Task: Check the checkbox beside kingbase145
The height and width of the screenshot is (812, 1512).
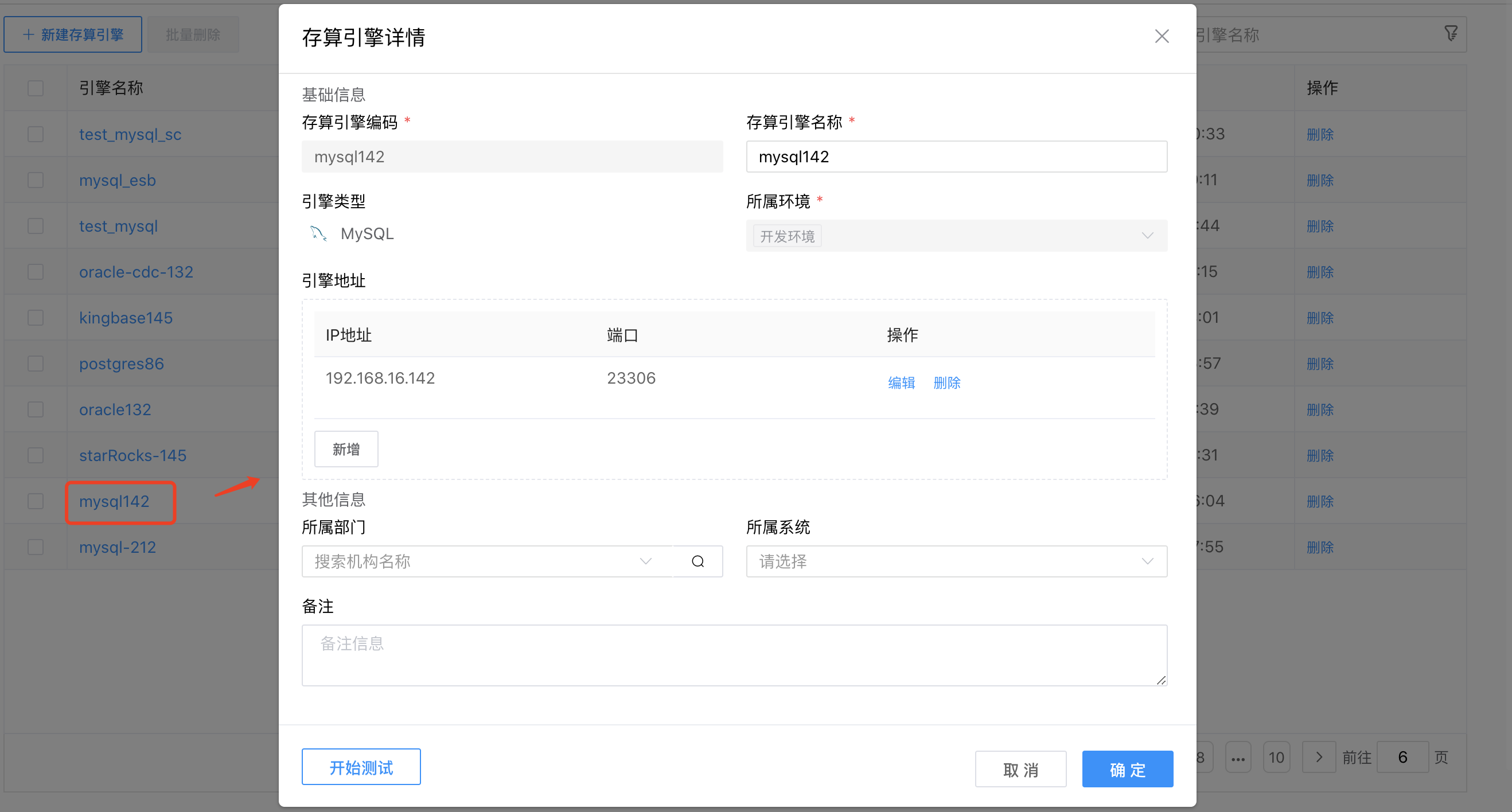Action: click(x=35, y=318)
